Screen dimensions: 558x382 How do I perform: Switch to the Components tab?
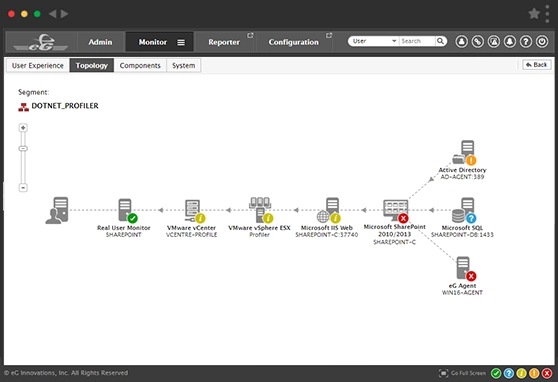click(140, 66)
